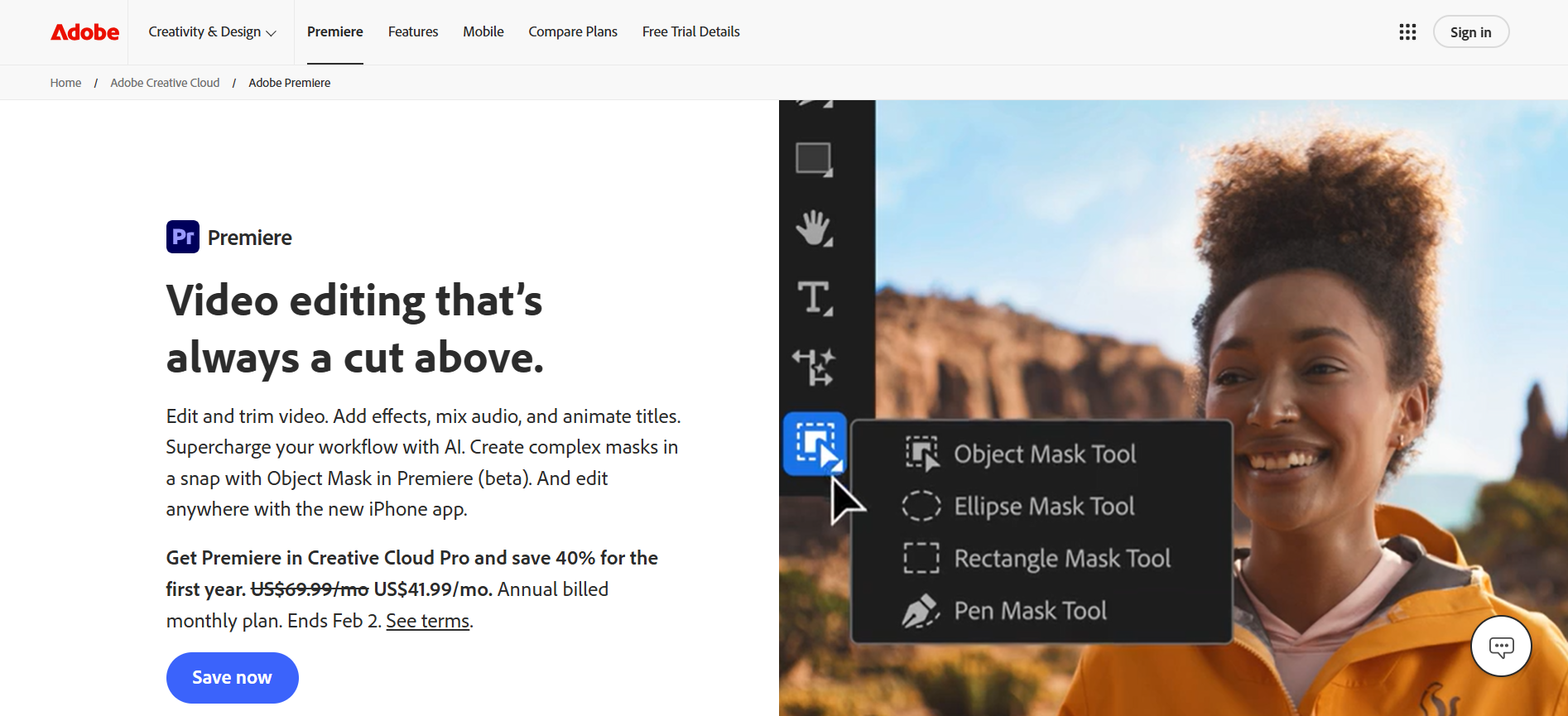Select the generative extend tool icon
Image resolution: width=1568 pixels, height=716 pixels.
coord(815,368)
